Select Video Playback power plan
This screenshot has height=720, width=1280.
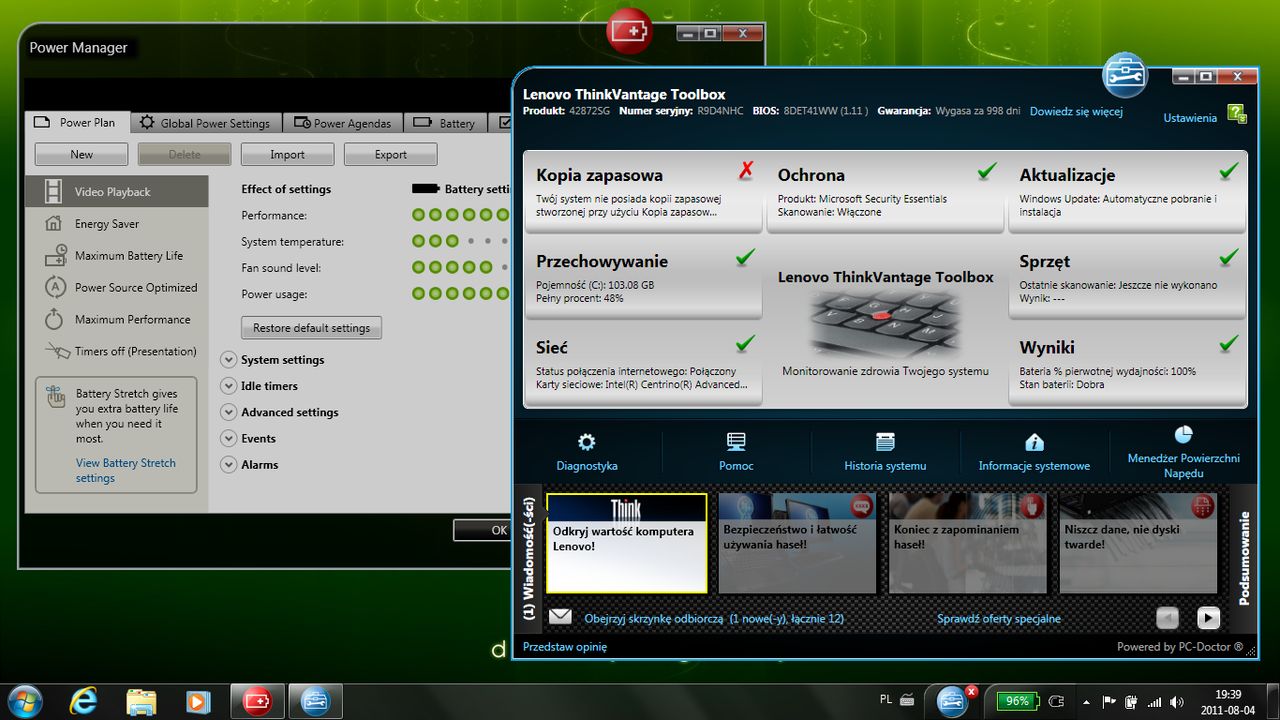[x=117, y=192]
